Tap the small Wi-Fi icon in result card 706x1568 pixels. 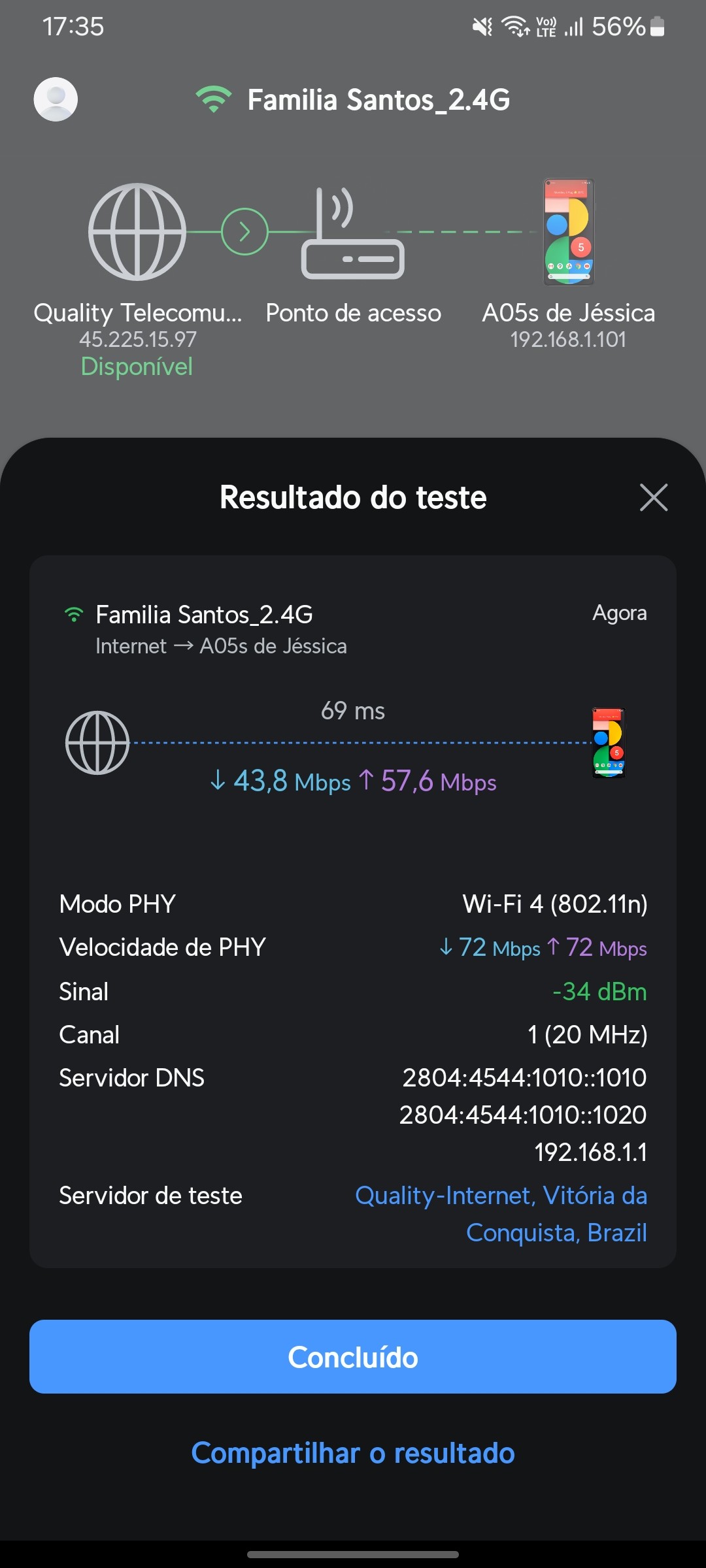pyautogui.click(x=74, y=615)
